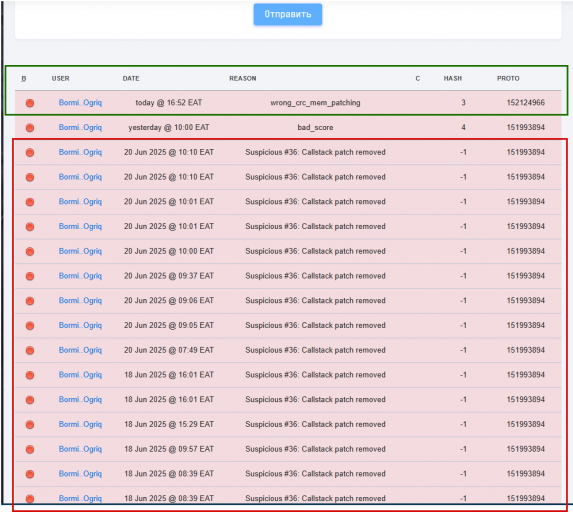Click red status dot in yesterday 10:00 row

coord(30,128)
